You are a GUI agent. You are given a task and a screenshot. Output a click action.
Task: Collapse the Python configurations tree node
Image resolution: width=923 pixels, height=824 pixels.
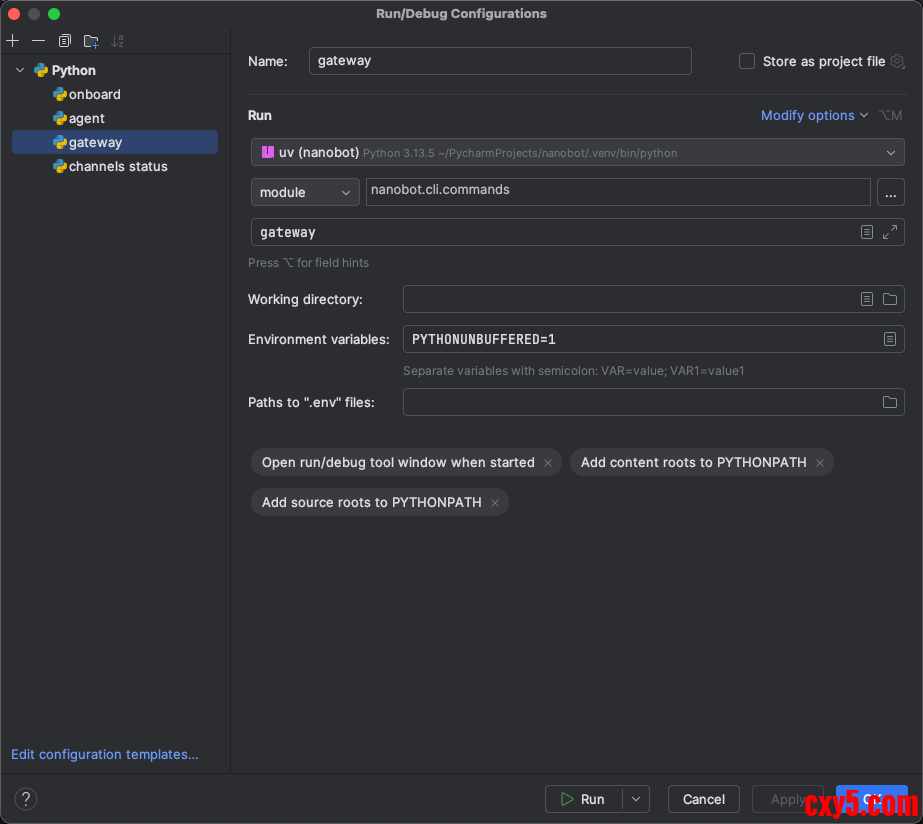point(20,70)
